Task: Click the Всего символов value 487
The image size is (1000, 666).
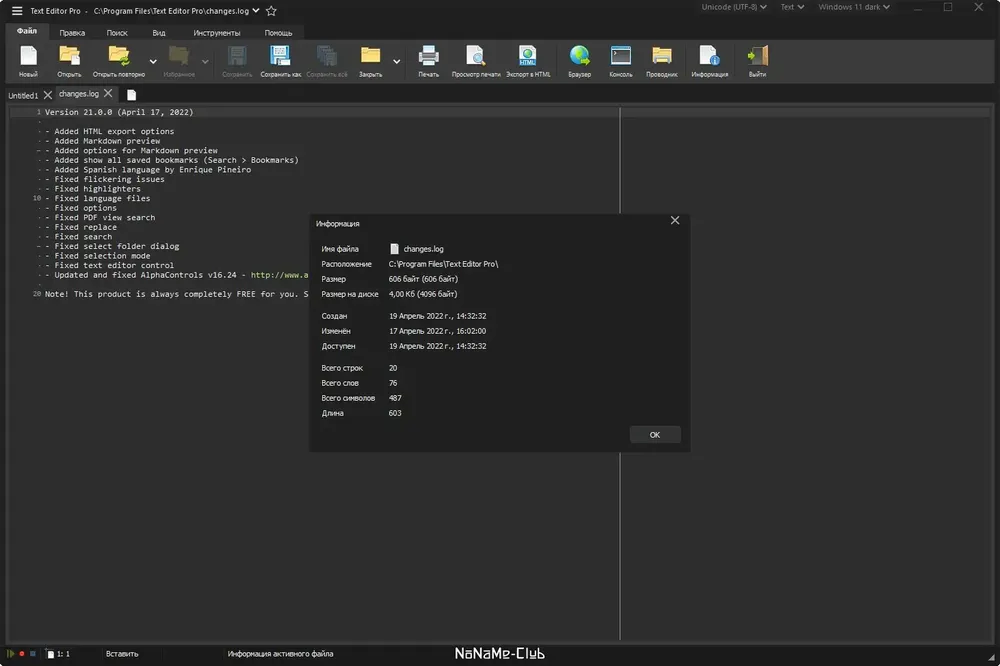Action: tap(395, 398)
